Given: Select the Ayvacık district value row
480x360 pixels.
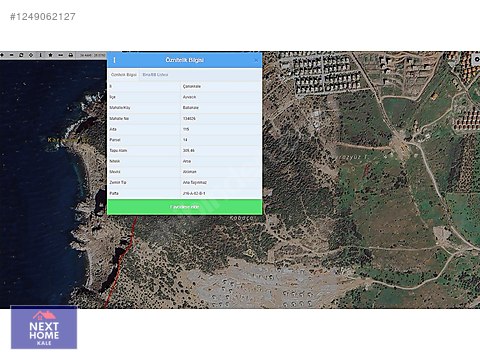Looking at the screenshot, I should click(x=185, y=97).
